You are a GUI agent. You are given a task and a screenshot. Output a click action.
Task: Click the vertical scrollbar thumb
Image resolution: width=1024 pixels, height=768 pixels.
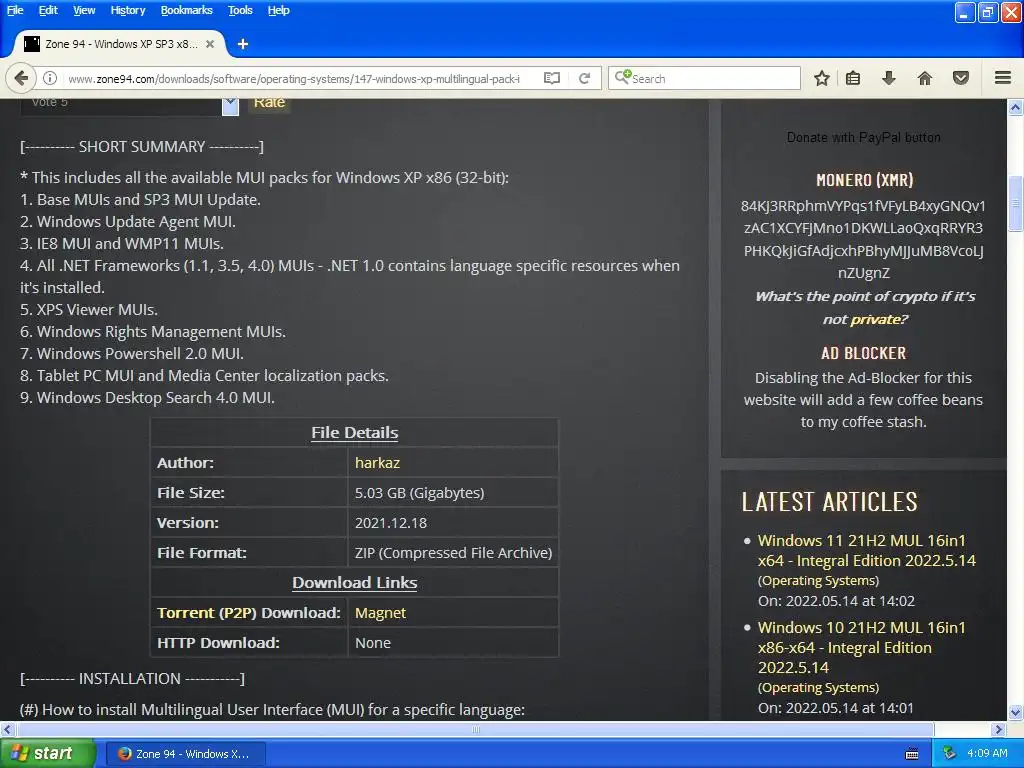(1016, 203)
